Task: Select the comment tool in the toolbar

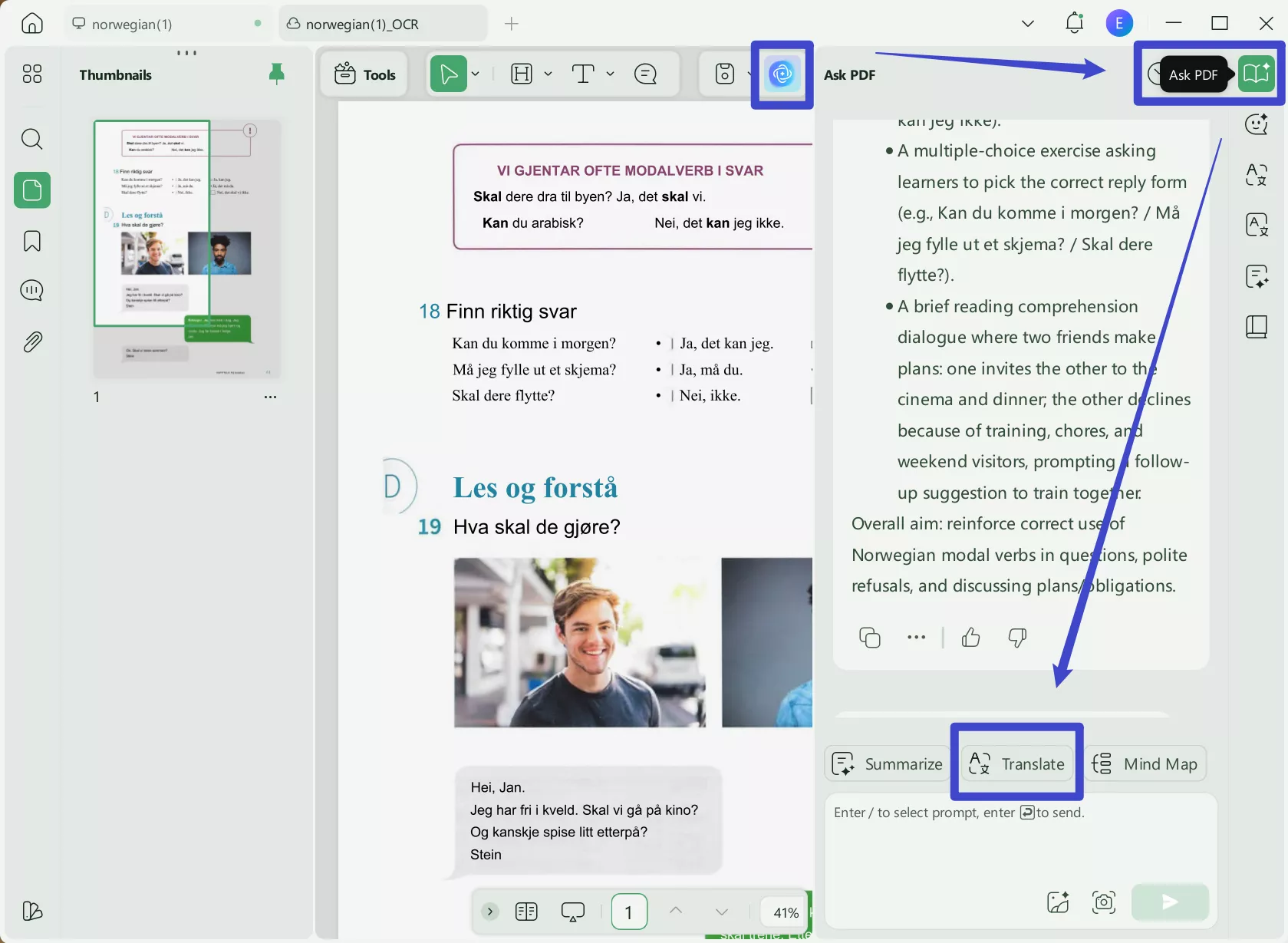Action: (x=645, y=74)
